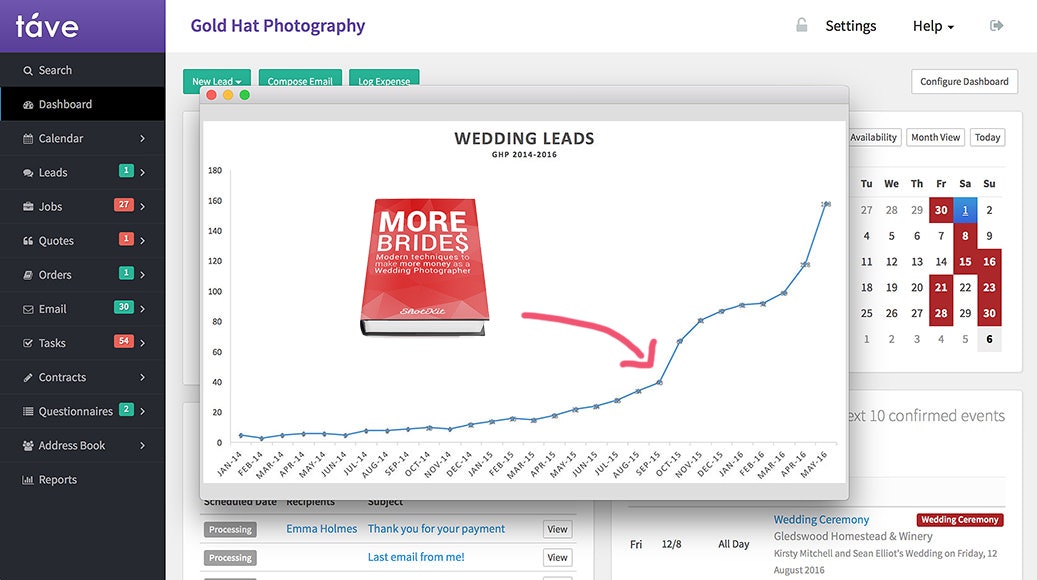Click the Configure Dashboard button
The image size is (1037, 580).
pos(963,81)
